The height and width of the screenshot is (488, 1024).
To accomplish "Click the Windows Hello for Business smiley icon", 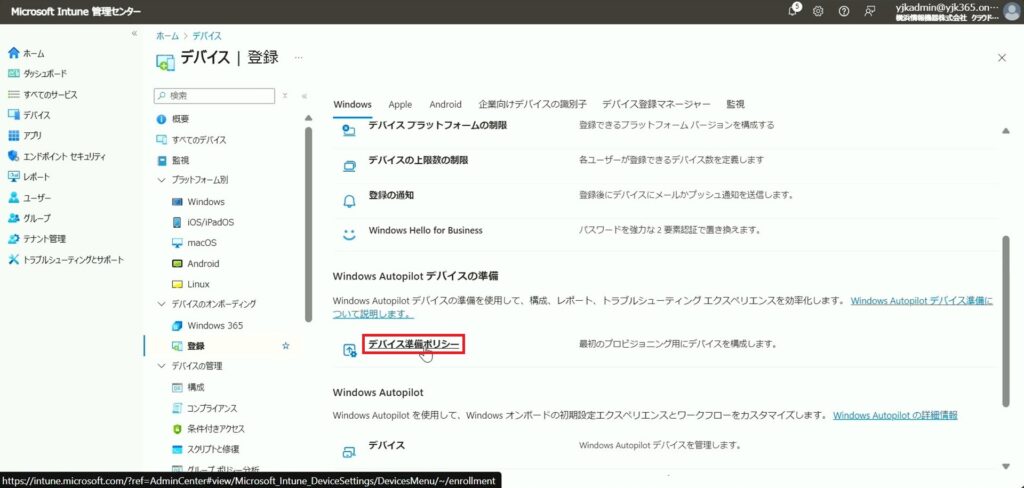I will pyautogui.click(x=349, y=234).
